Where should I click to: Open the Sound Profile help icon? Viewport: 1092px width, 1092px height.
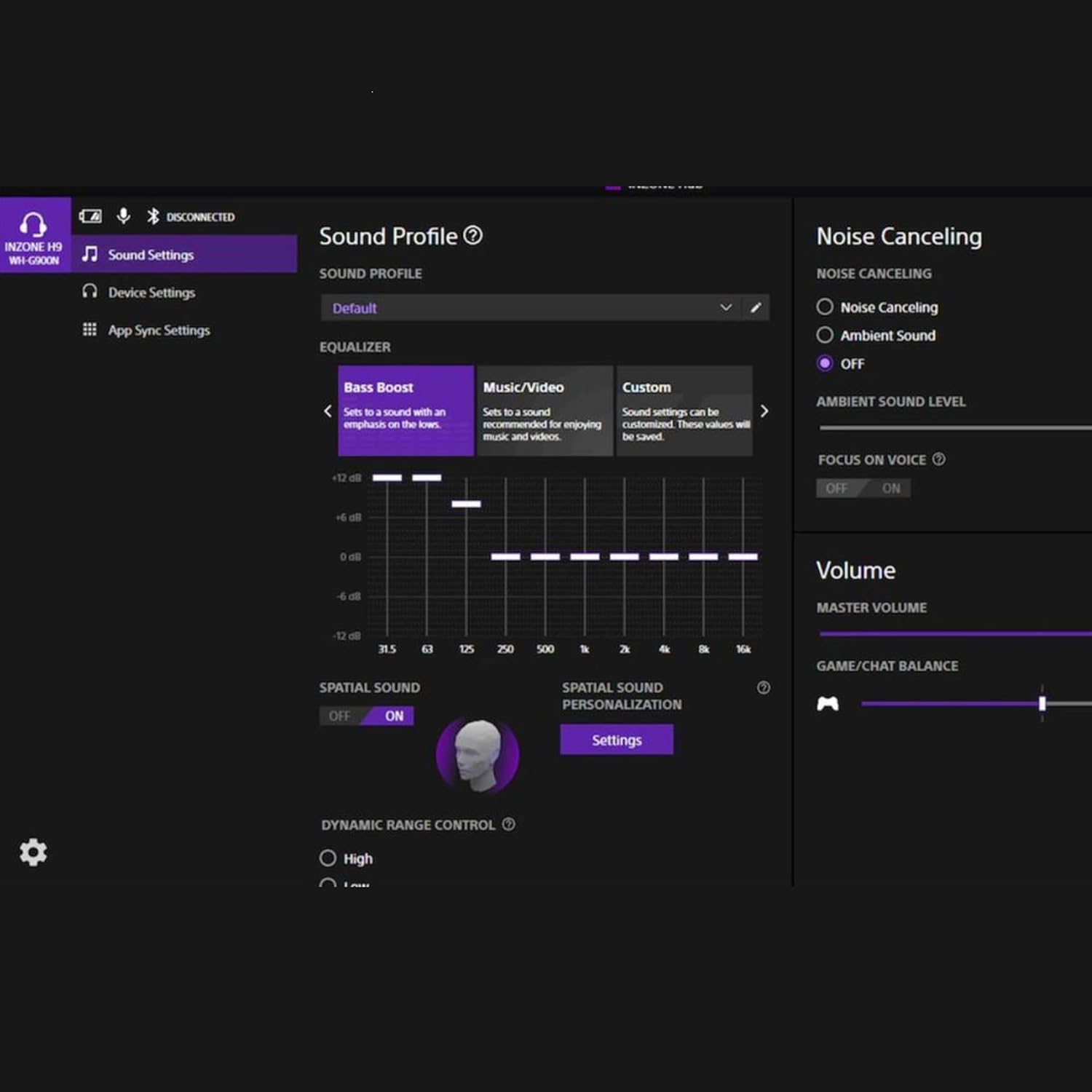point(473,235)
